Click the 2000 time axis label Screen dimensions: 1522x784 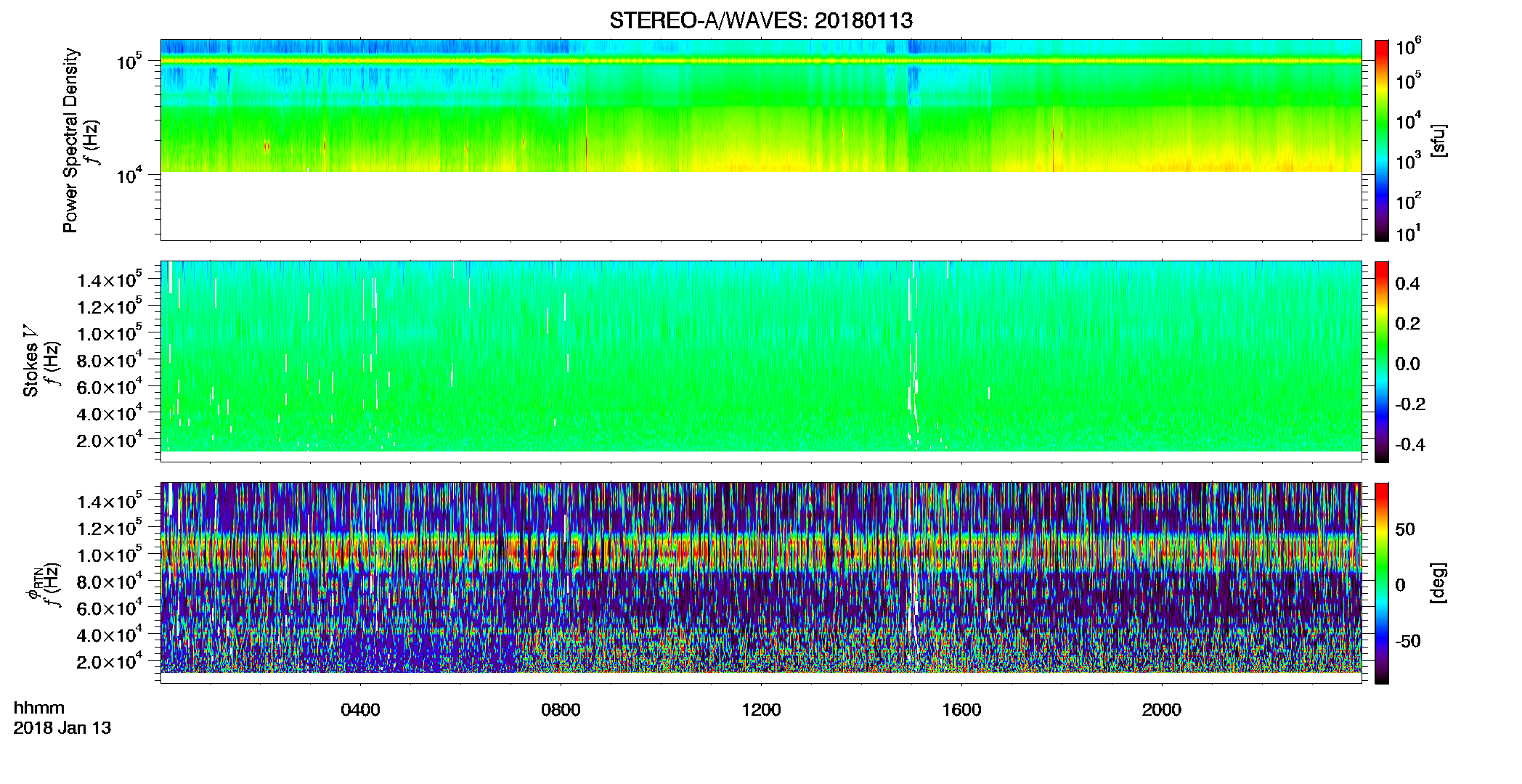point(1162,710)
